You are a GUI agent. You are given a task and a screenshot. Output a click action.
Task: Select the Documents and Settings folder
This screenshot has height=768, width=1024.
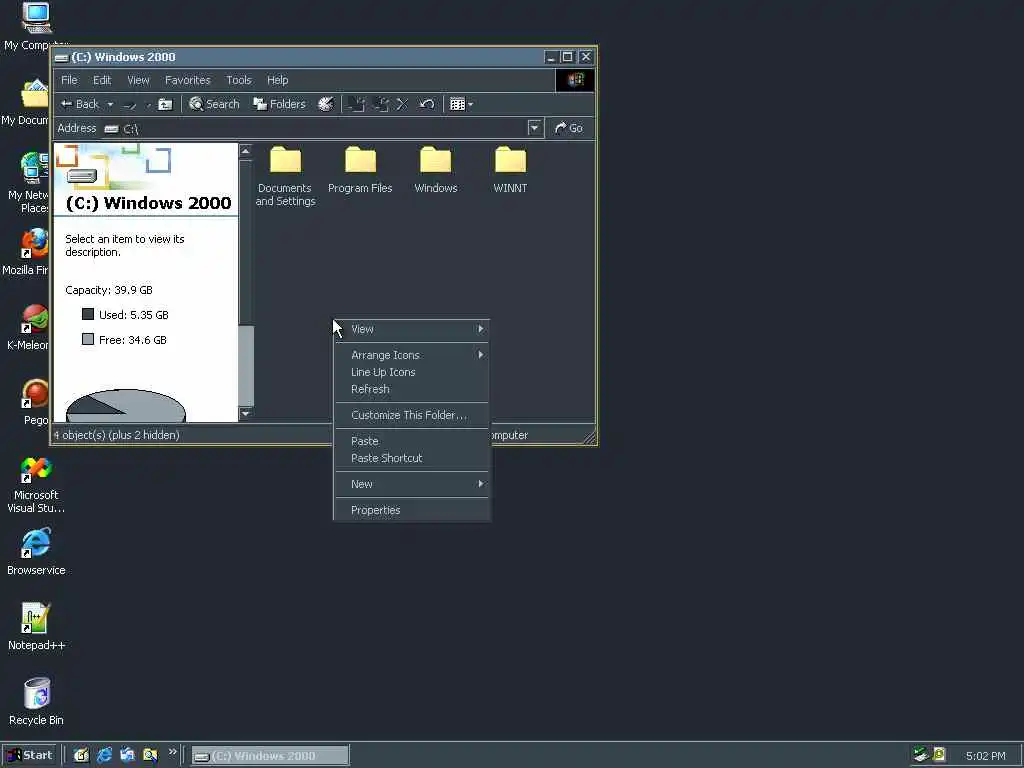click(x=285, y=176)
